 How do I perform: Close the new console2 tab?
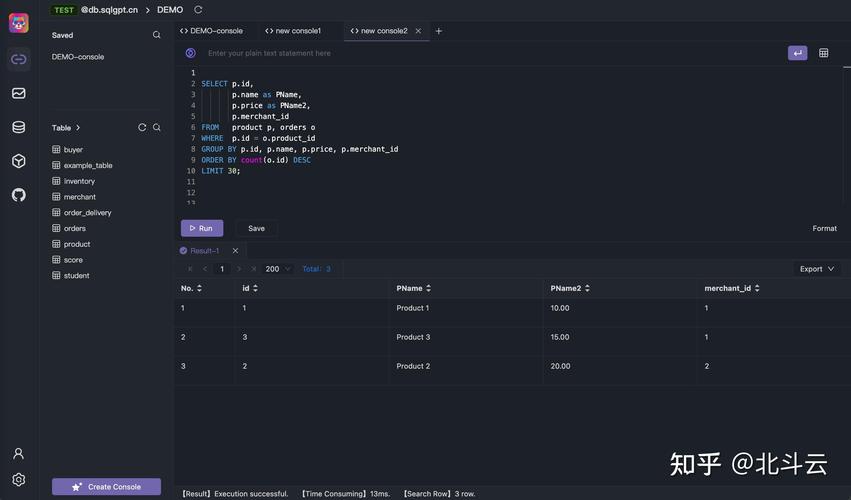[x=418, y=31]
